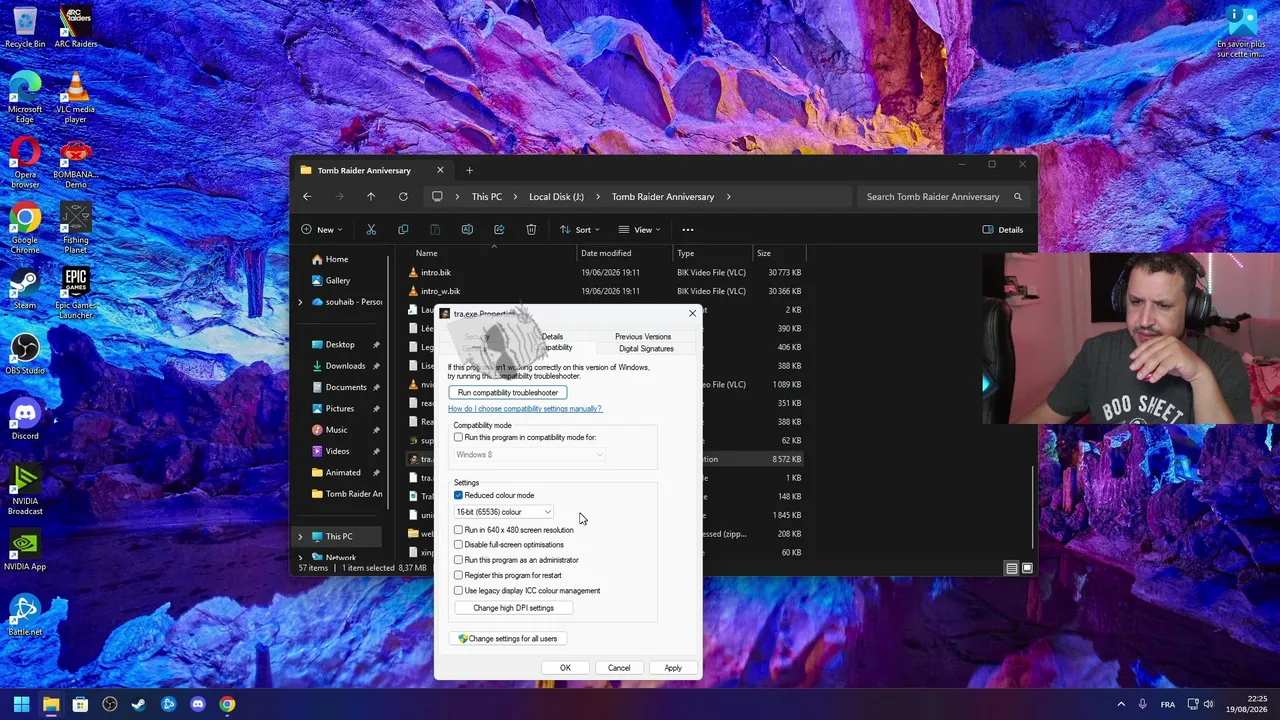
Task: Open the 16-bit (65536) colour dropdown
Action: click(x=504, y=512)
